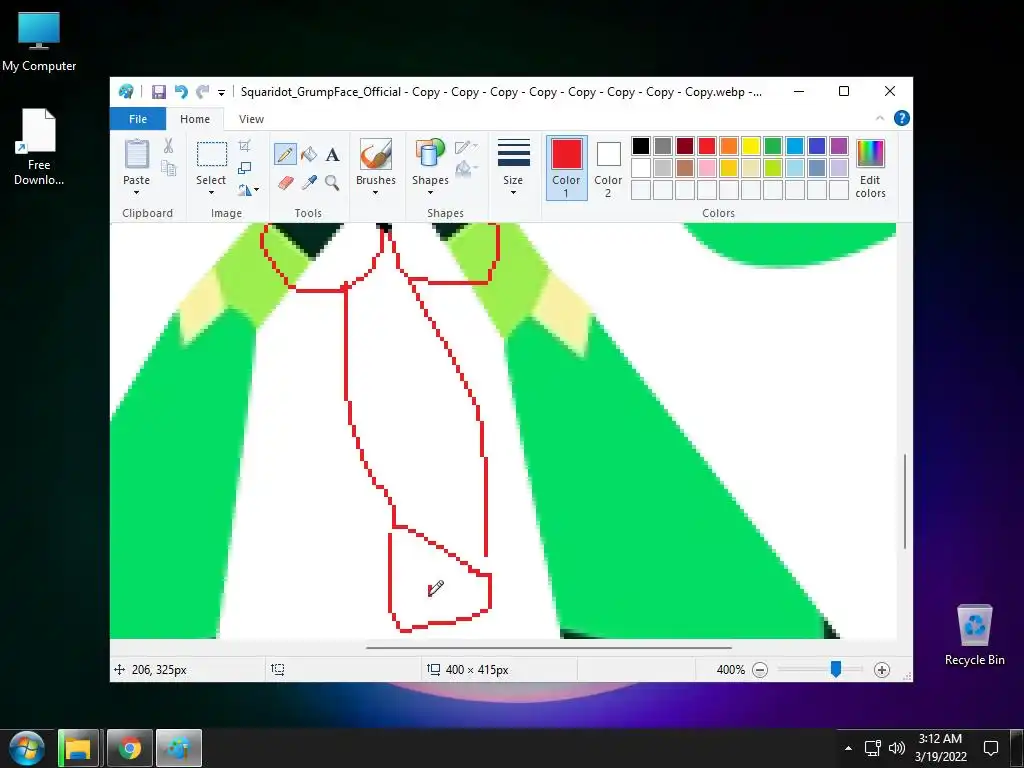1024x768 pixels.
Task: Click the Edit colors rainbow icon
Action: click(x=870, y=154)
